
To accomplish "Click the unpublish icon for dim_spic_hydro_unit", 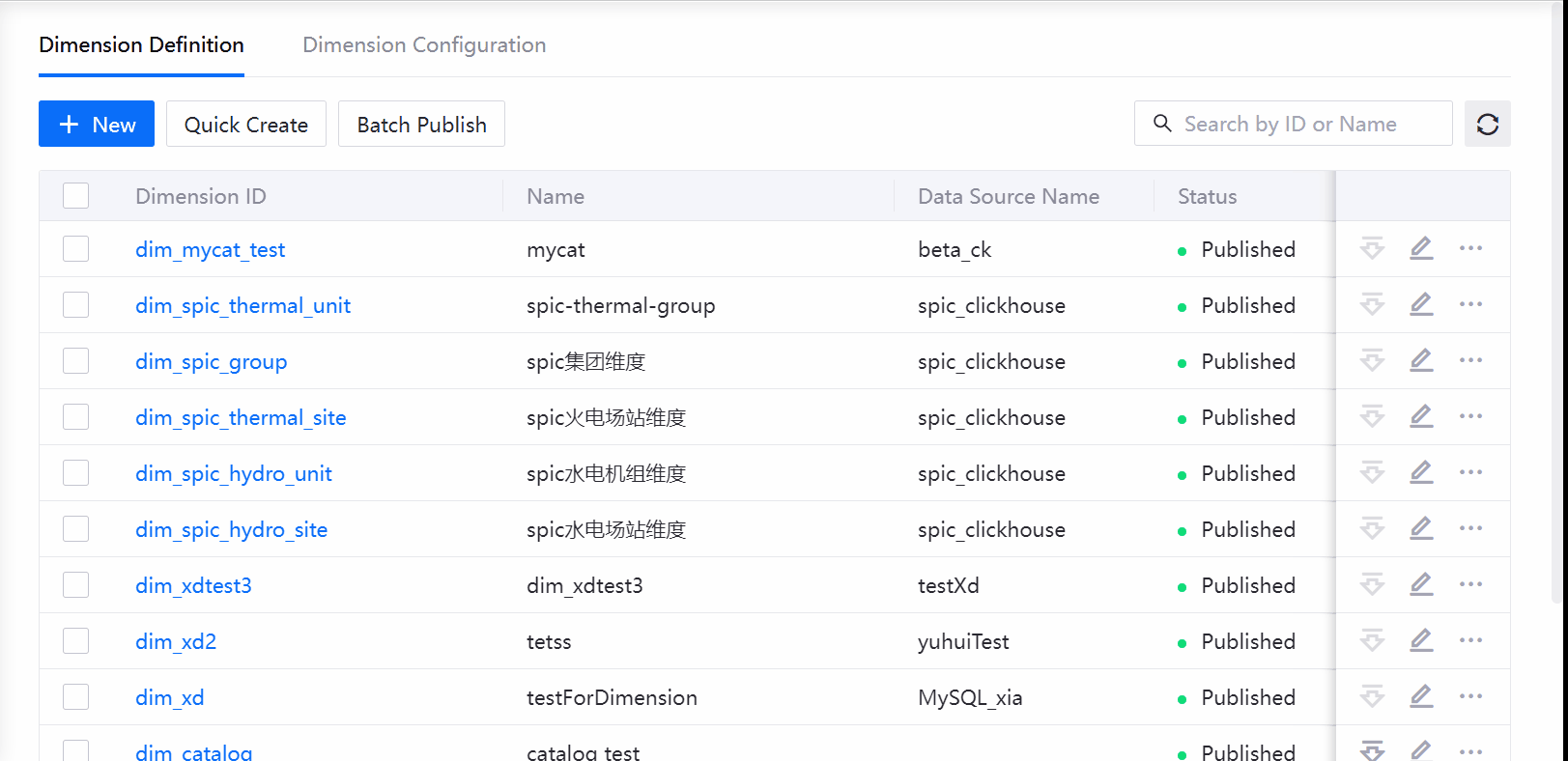I will click(1372, 472).
